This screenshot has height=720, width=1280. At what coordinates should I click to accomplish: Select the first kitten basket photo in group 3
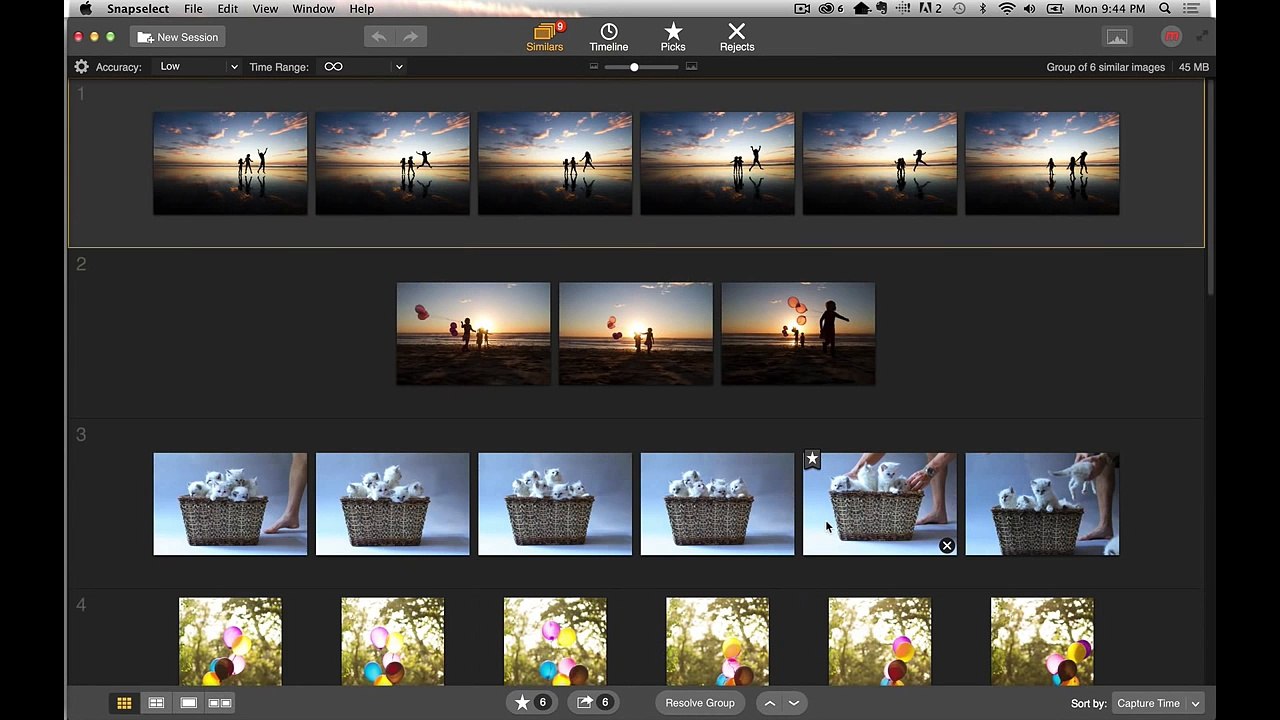pos(230,504)
